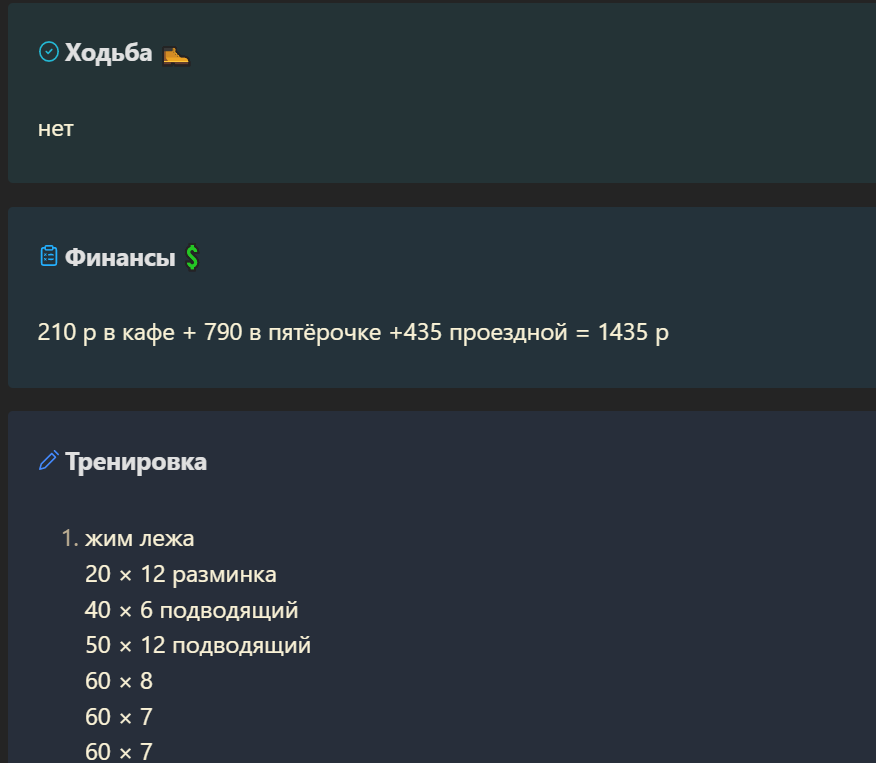
Task: Click the first 60 × 7 line
Action: click(119, 717)
